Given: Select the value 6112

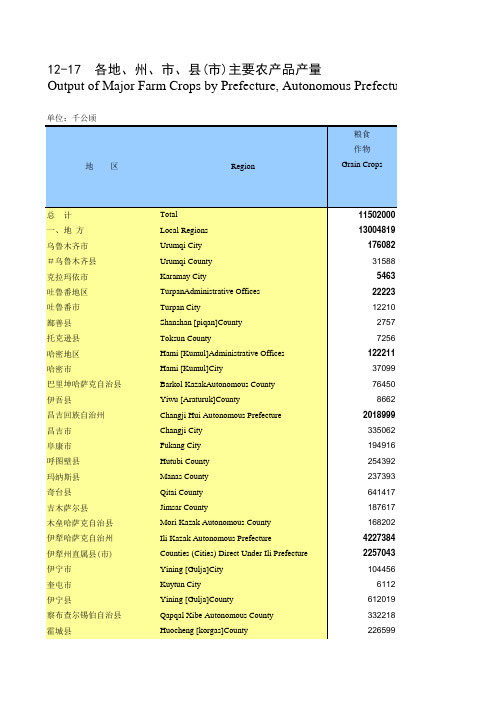Looking at the screenshot, I should coord(386,584).
